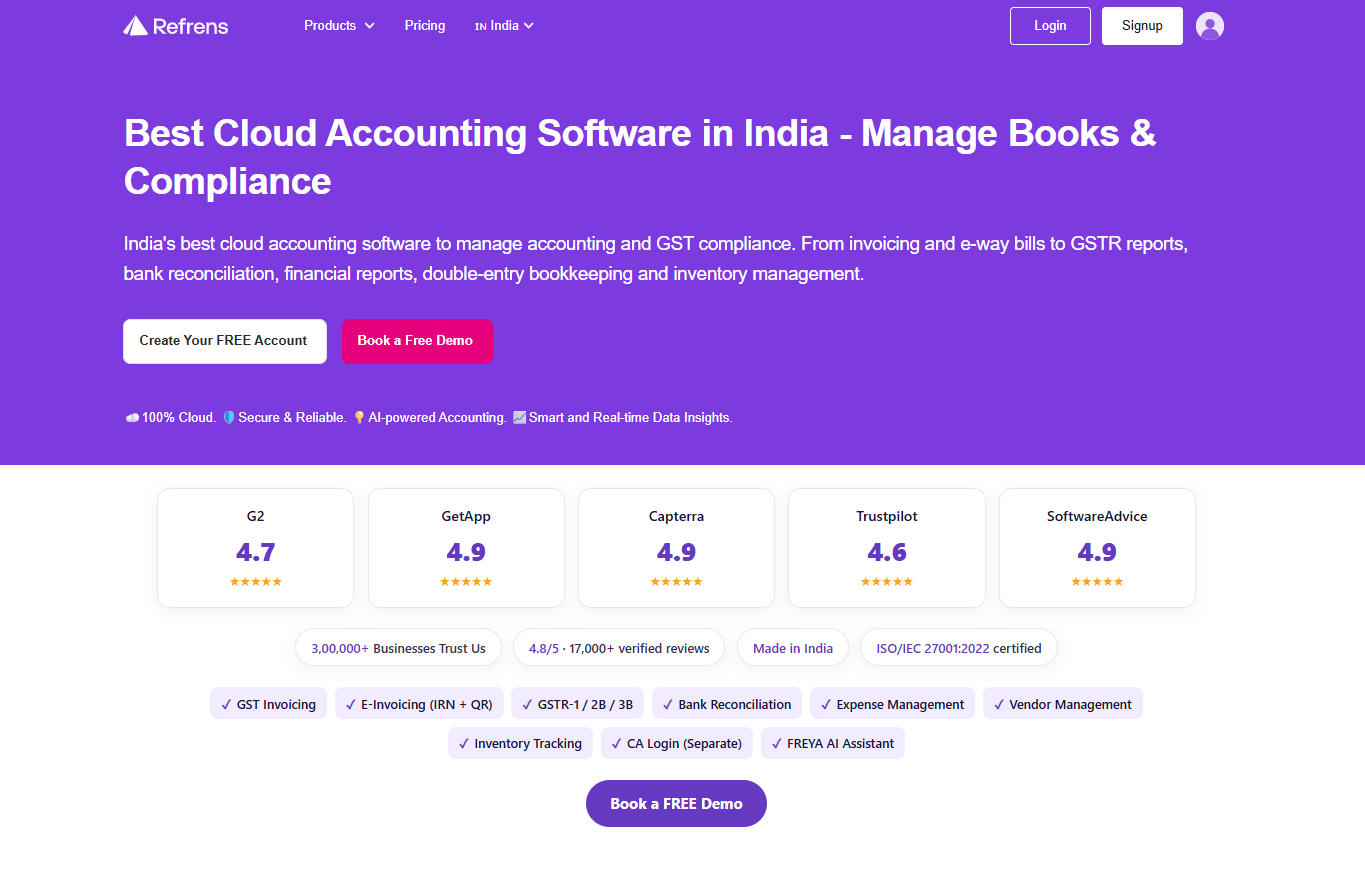Image resolution: width=1365 pixels, height=887 pixels.
Task: Open the India country selector dropdown
Action: tap(504, 26)
